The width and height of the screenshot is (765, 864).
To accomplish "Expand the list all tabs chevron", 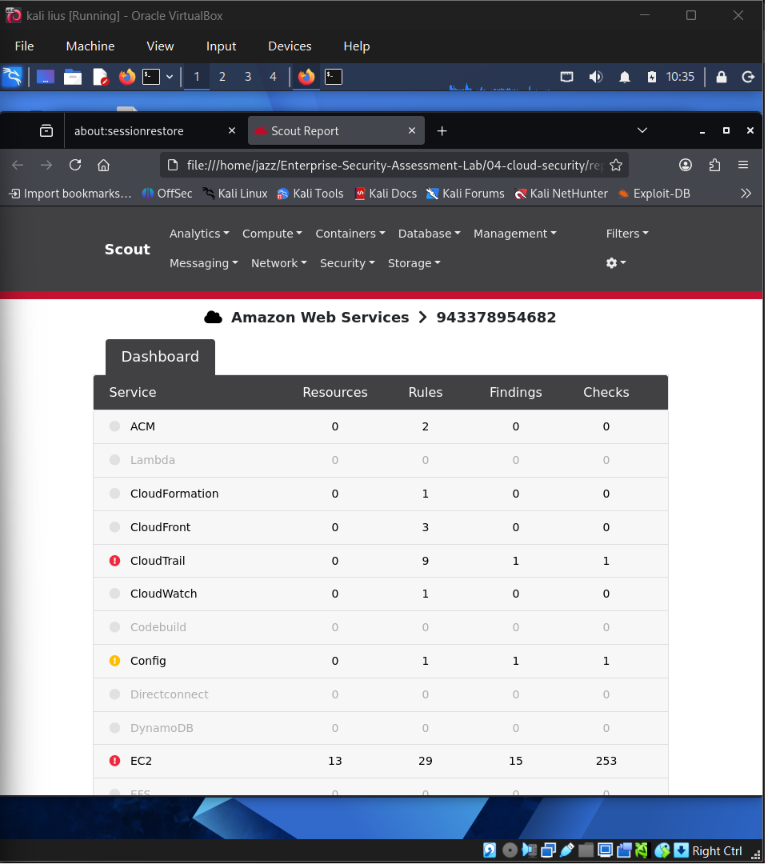I will (642, 131).
